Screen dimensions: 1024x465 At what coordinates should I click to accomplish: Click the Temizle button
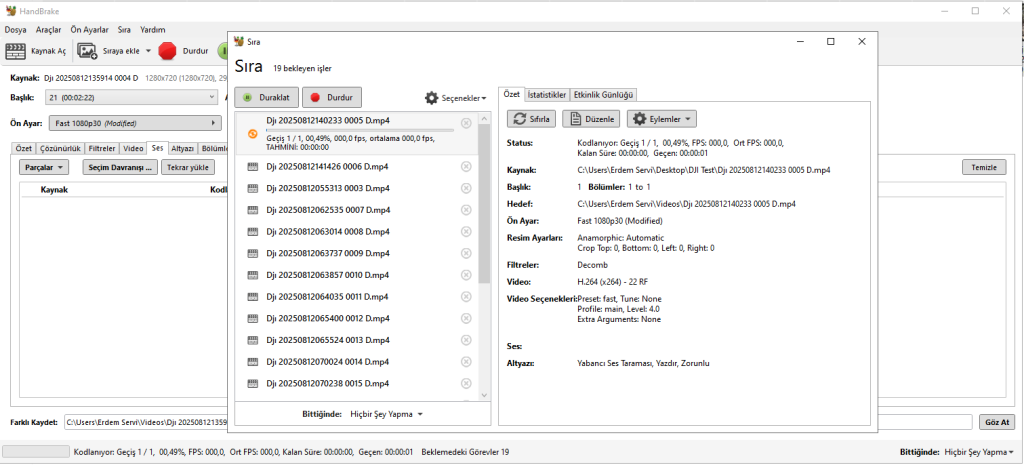(984, 167)
